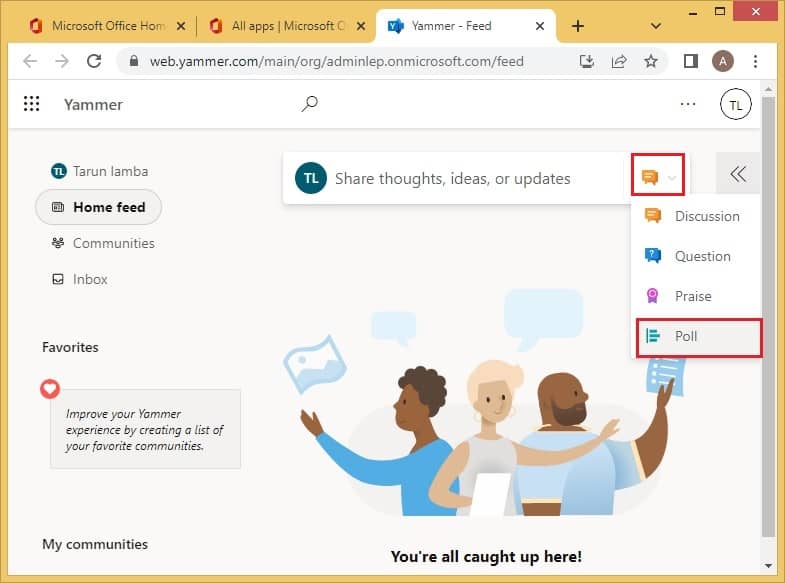
Task: Minimize the browser window
Action: [693, 12]
